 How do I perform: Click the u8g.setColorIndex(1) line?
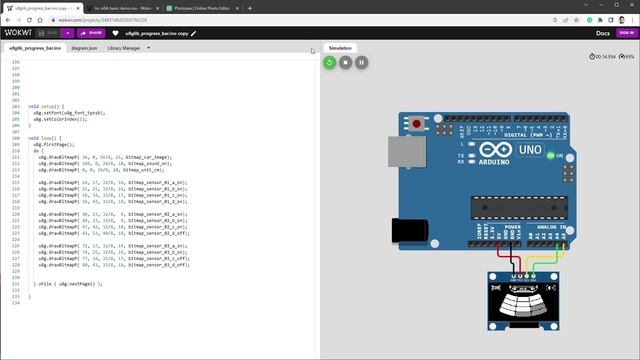click(60, 119)
